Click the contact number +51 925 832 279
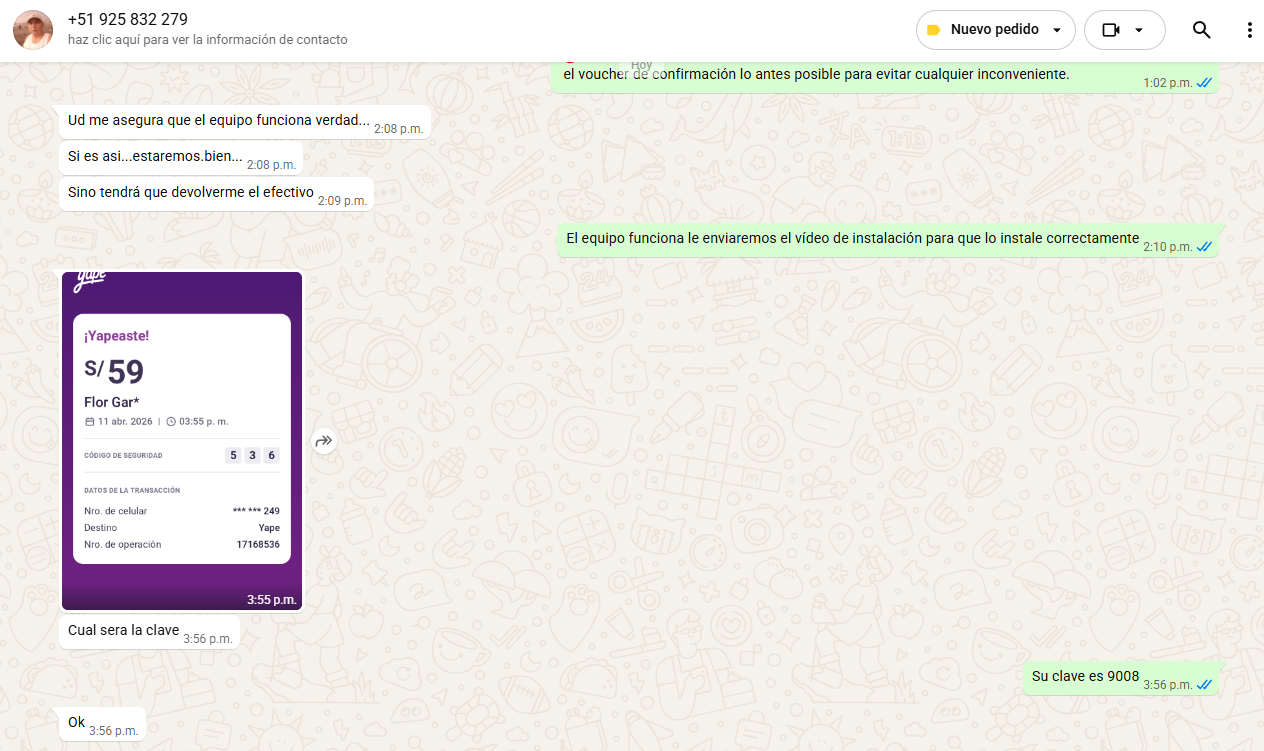The height and width of the screenshot is (751, 1264). coord(128,20)
